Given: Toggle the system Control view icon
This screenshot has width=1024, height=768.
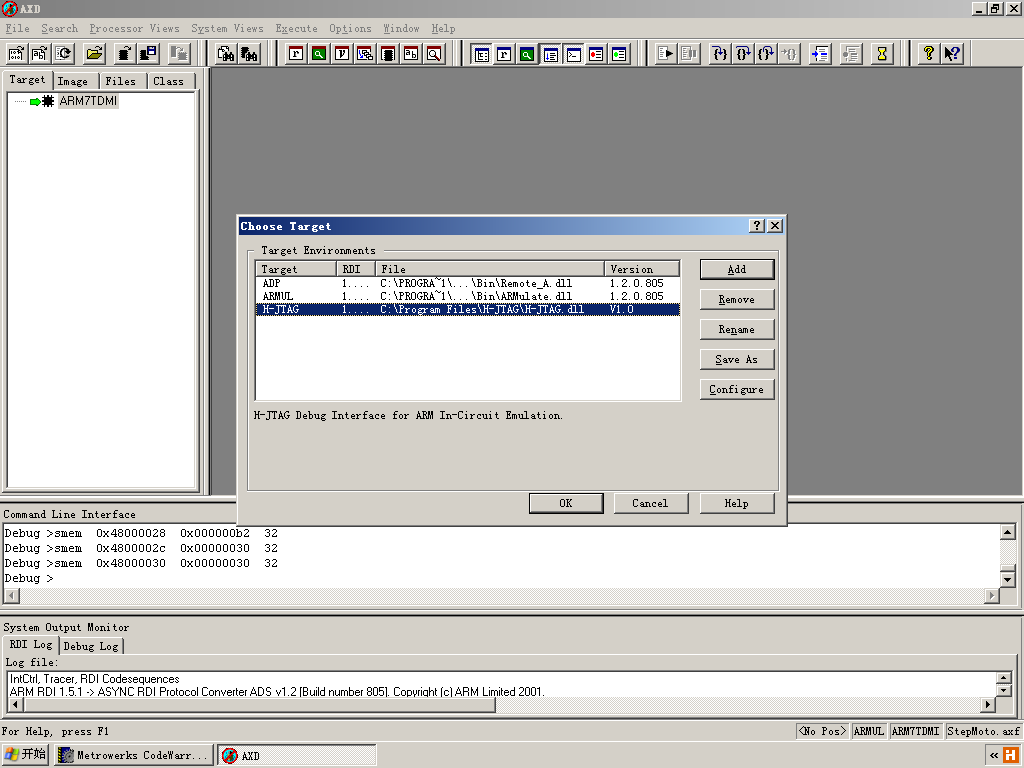Looking at the screenshot, I should pos(481,54).
